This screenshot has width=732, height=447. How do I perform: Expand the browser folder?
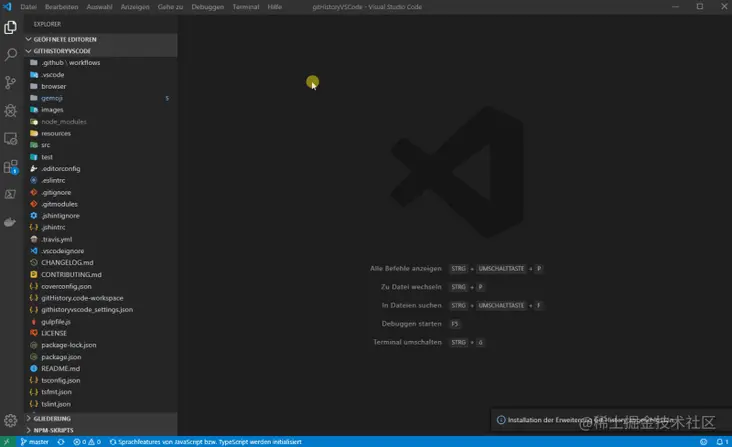click(101, 86)
